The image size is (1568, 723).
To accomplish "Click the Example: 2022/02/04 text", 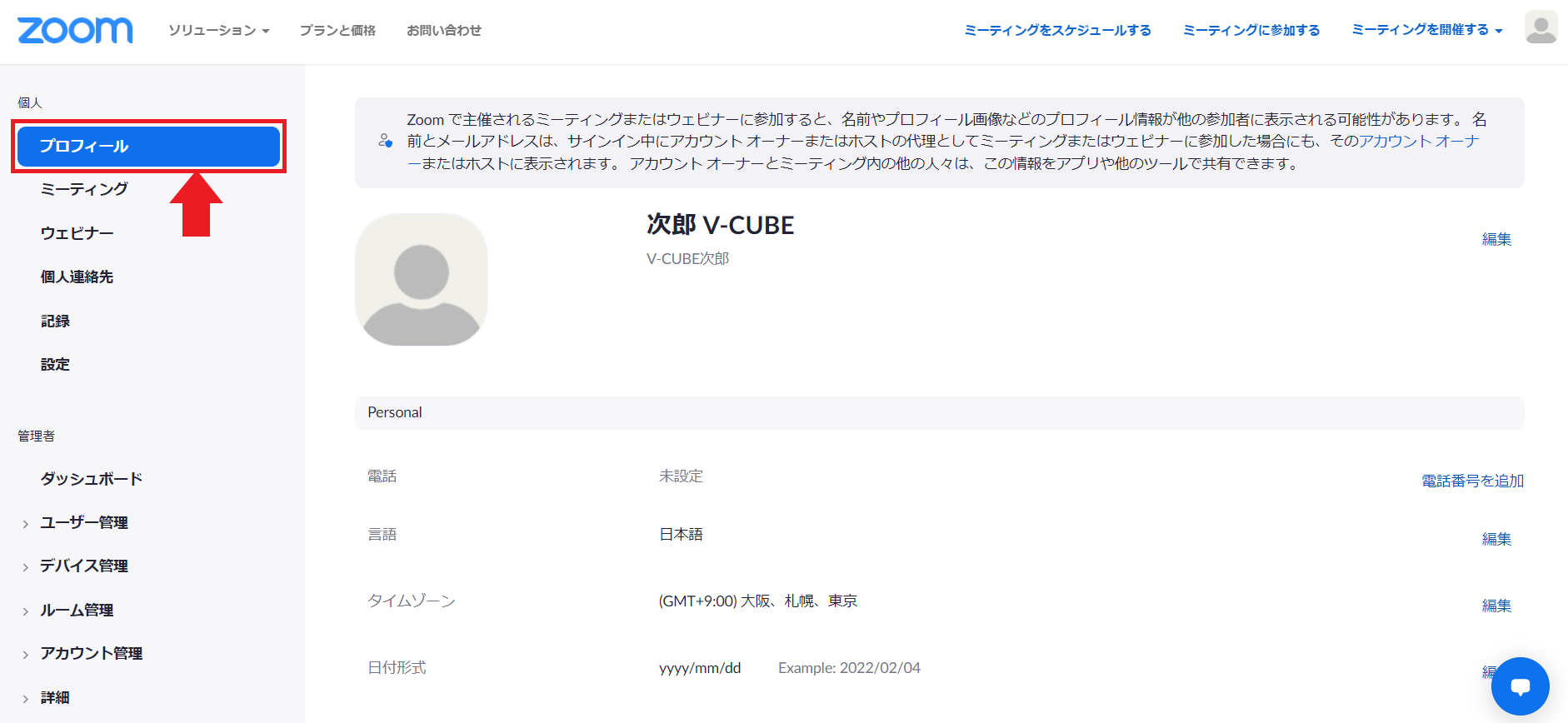I will click(849, 668).
